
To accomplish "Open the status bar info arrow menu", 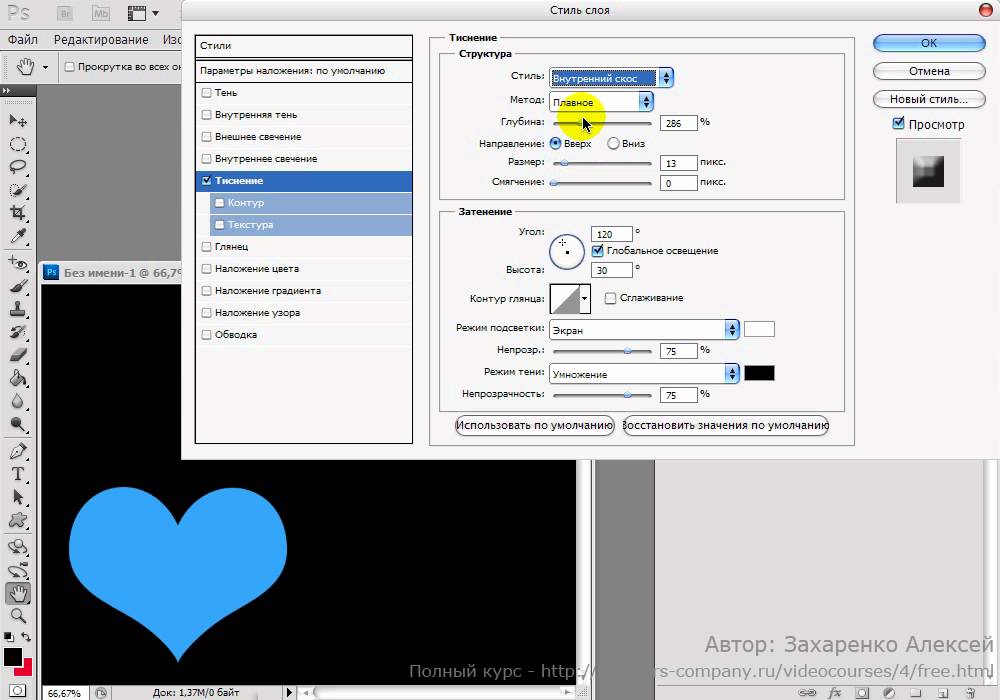I will click(289, 692).
